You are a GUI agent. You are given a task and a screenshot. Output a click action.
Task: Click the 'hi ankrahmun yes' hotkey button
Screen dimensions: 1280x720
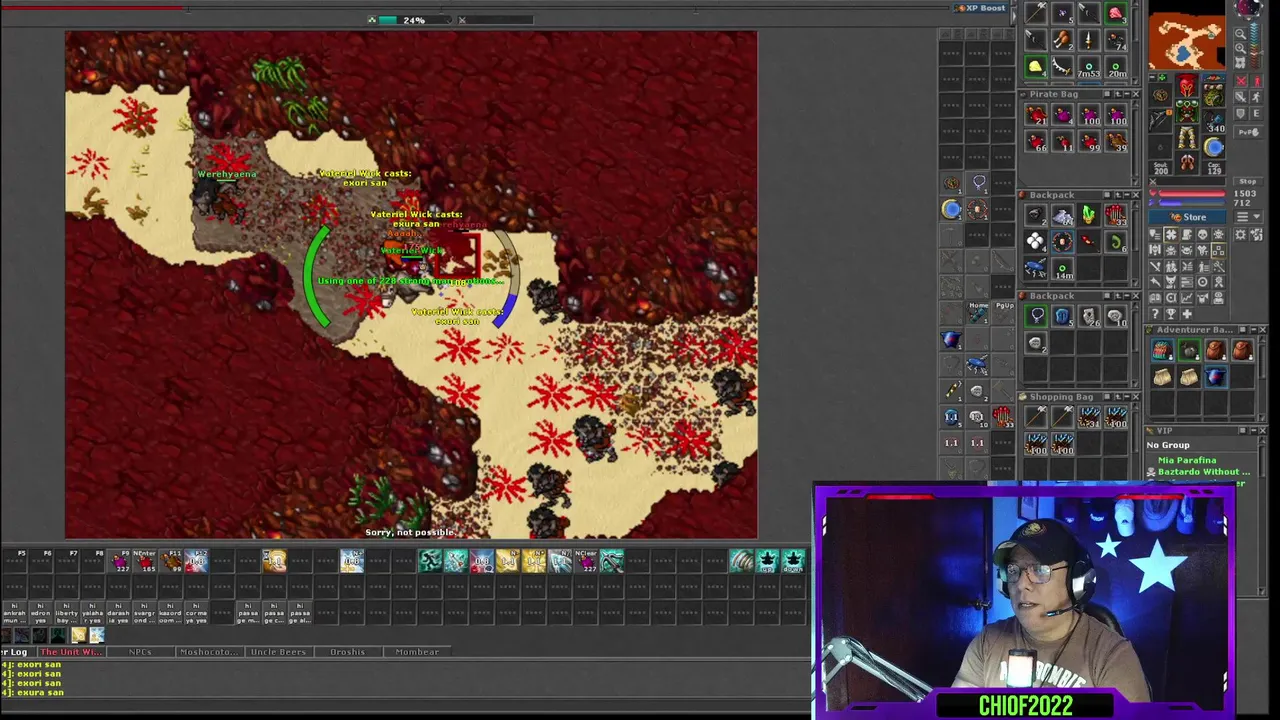[x=15, y=613]
